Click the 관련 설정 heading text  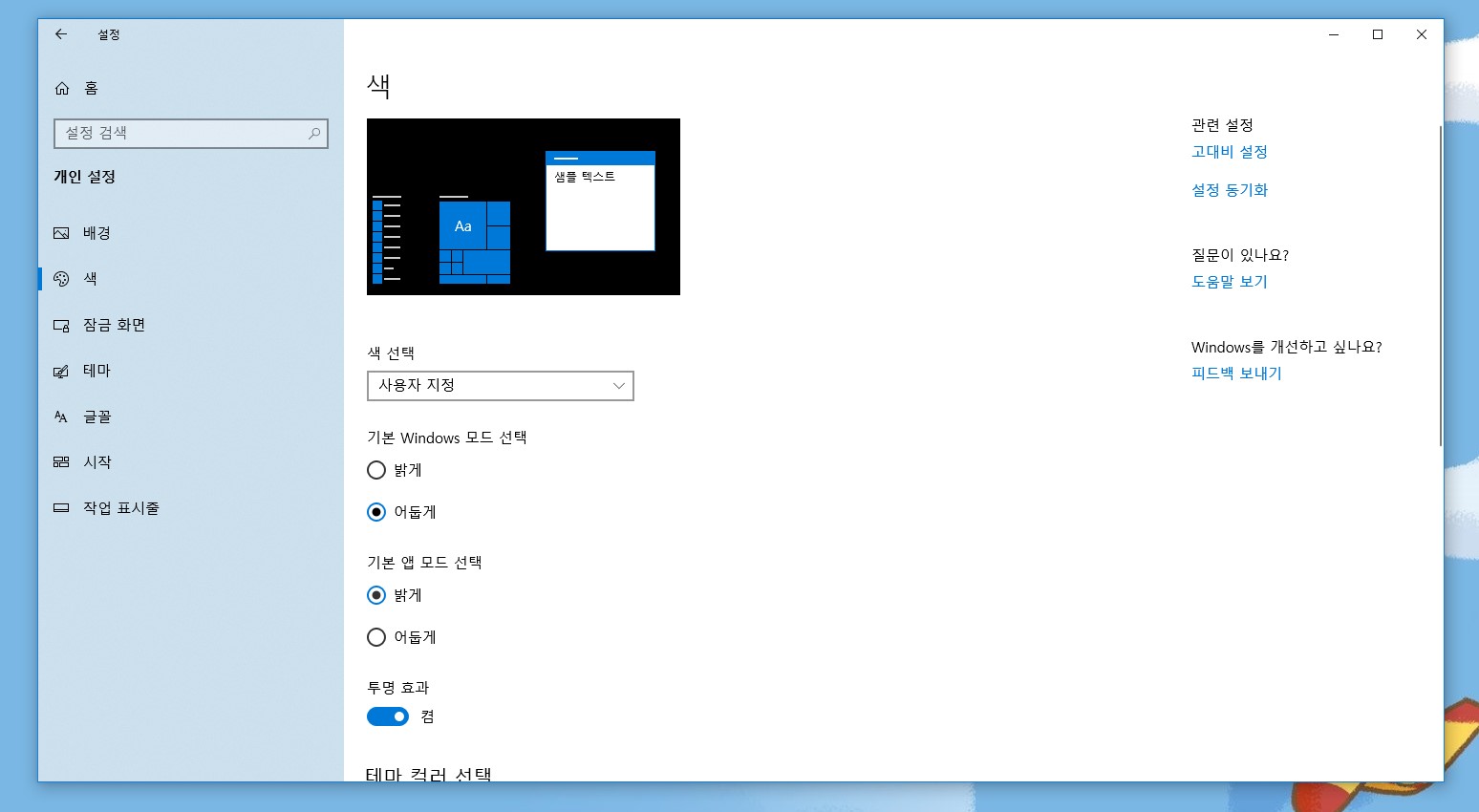pos(1222,125)
